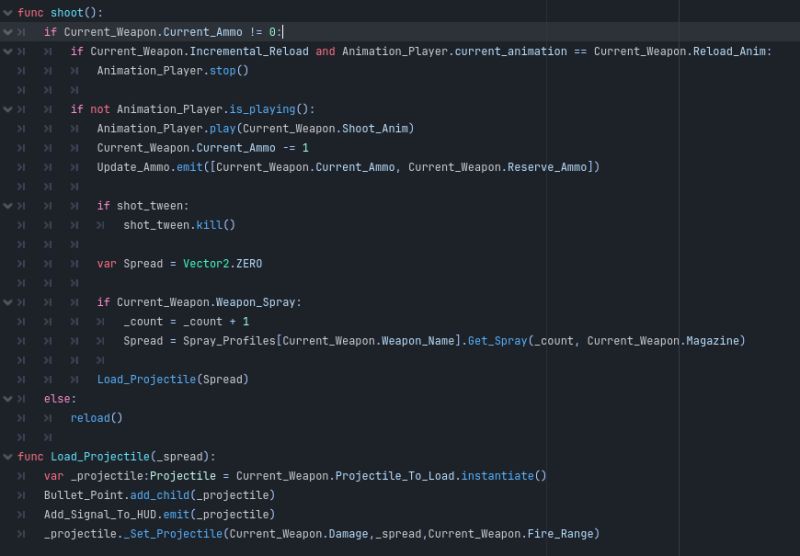
Task: Click 'Add_Signal_To_HUD' signal name
Action: pos(100,515)
